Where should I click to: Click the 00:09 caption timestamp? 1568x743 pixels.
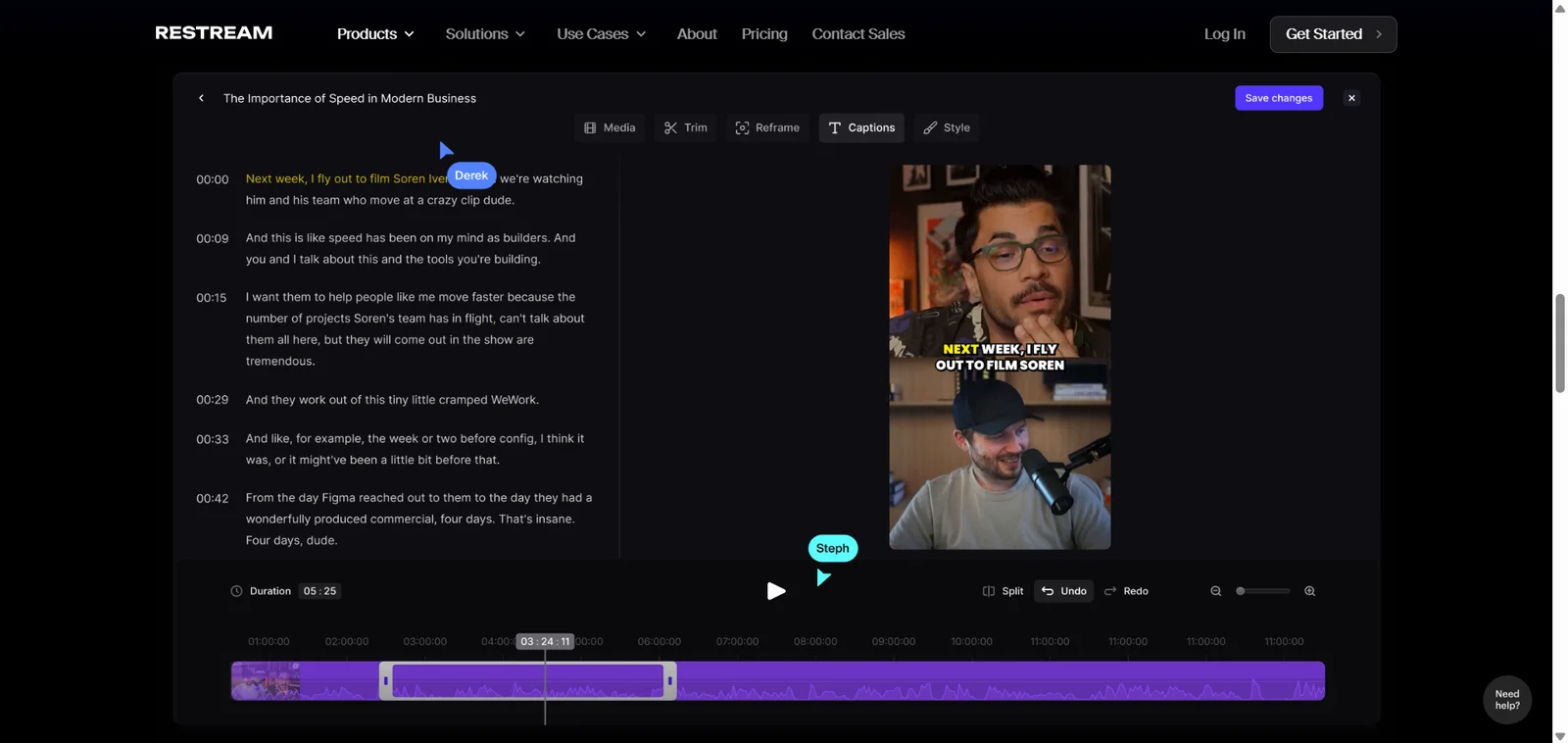pos(213,238)
